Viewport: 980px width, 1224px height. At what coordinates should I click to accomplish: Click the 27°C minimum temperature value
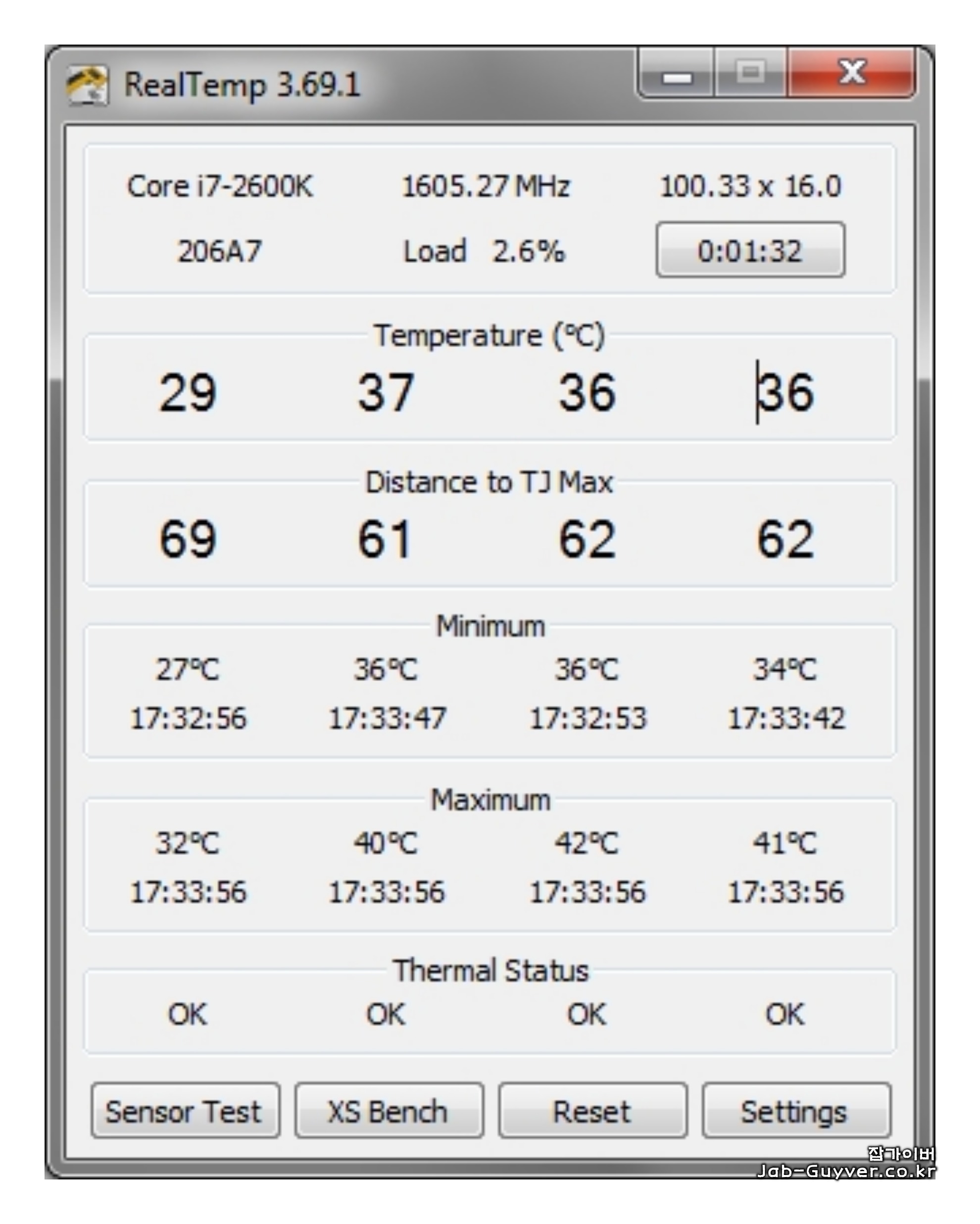[188, 669]
